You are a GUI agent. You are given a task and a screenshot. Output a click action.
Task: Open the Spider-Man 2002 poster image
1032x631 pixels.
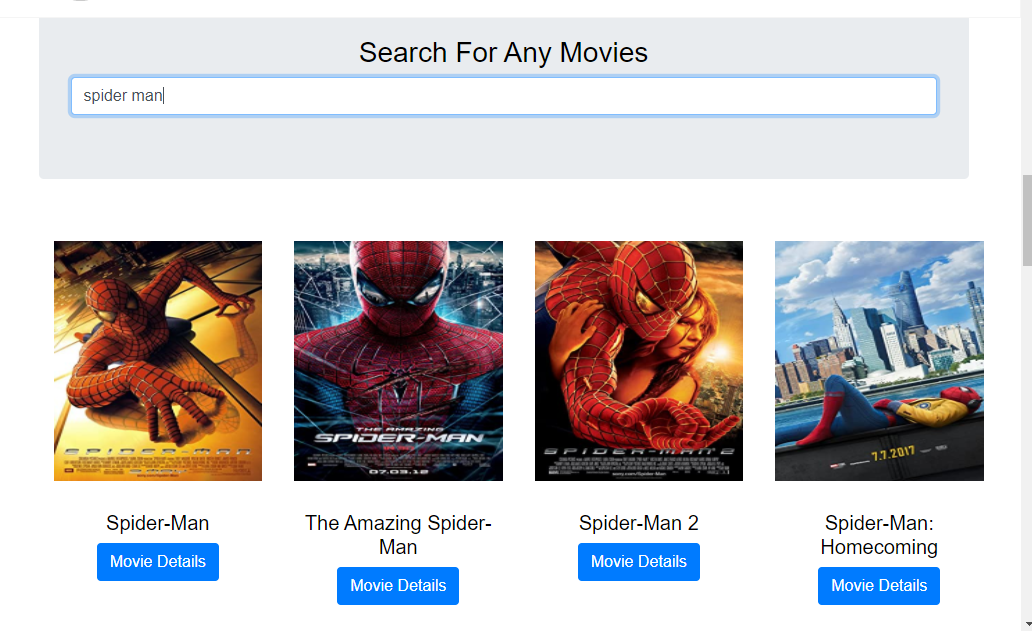click(x=158, y=361)
